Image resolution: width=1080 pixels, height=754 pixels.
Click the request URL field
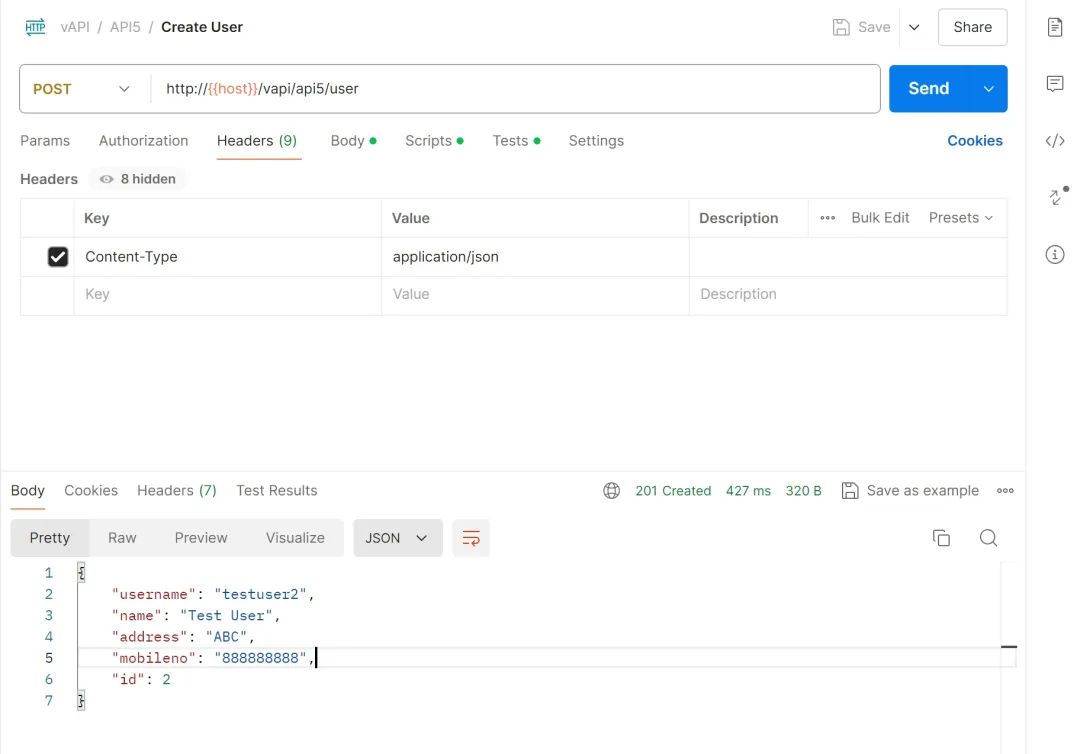(515, 89)
